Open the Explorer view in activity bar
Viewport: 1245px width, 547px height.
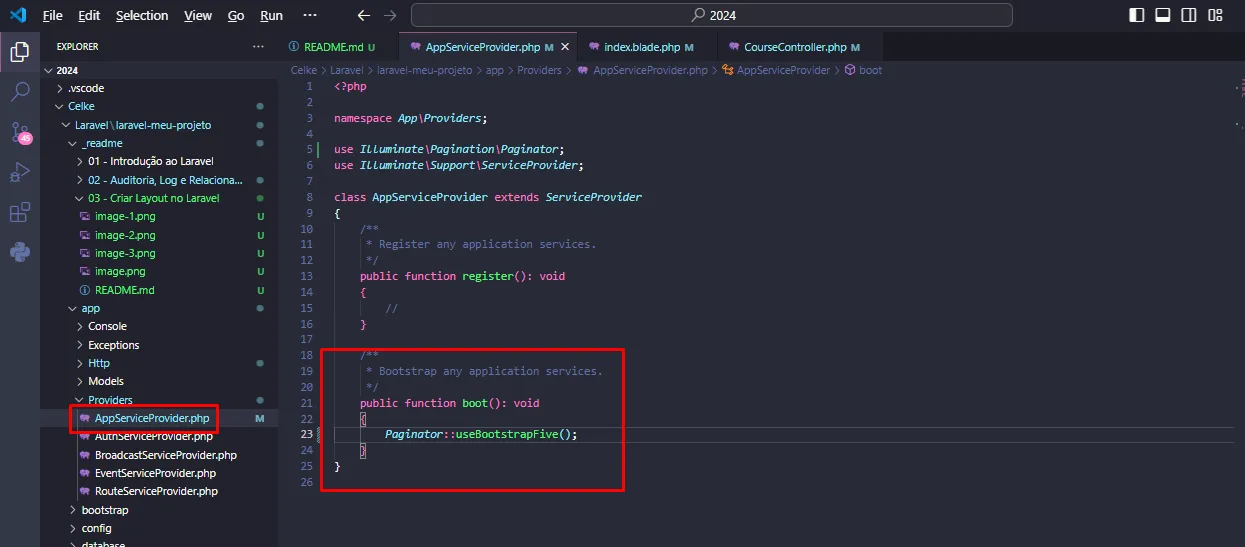click(19, 52)
